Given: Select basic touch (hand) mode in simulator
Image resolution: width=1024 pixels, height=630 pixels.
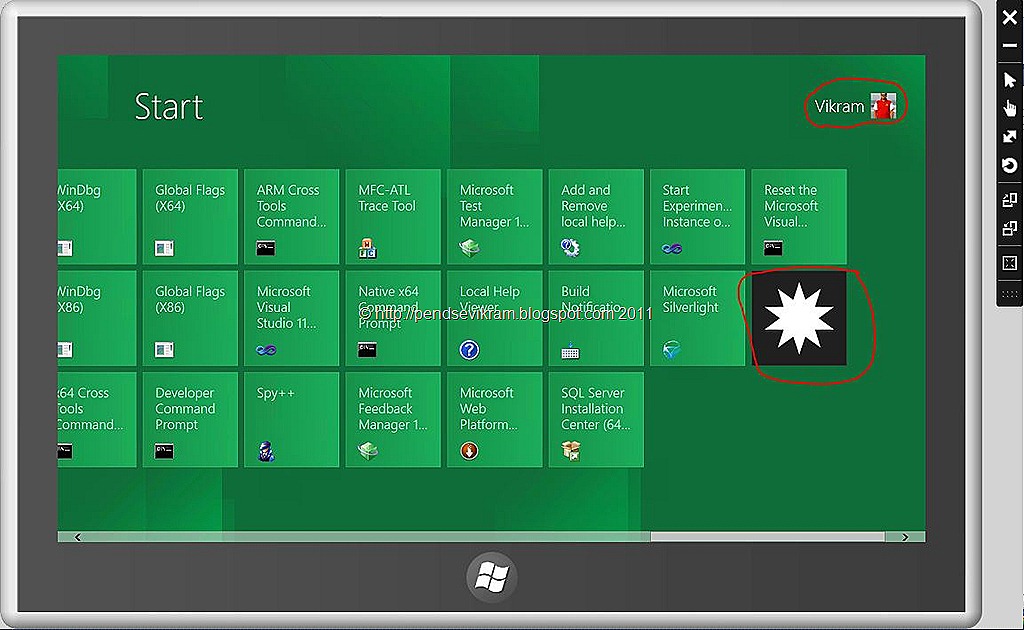Looking at the screenshot, I should (x=1010, y=108).
